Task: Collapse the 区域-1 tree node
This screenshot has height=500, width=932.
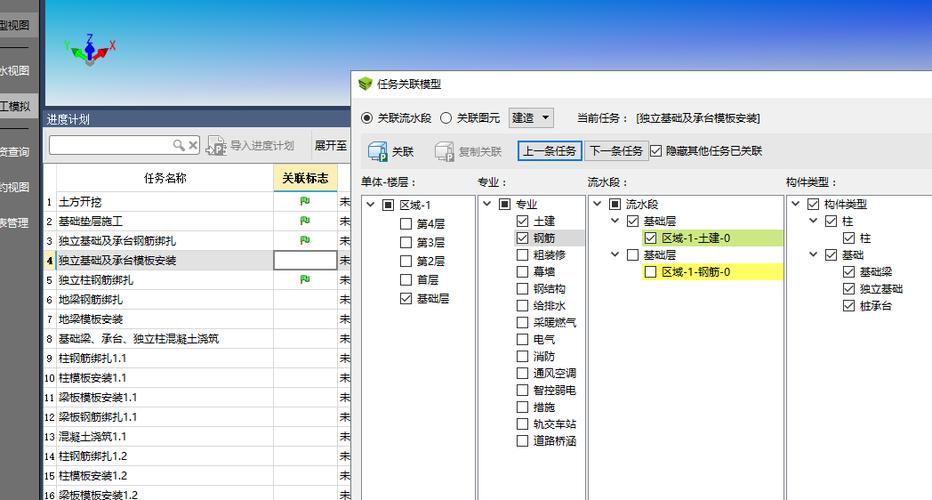Action: point(370,205)
